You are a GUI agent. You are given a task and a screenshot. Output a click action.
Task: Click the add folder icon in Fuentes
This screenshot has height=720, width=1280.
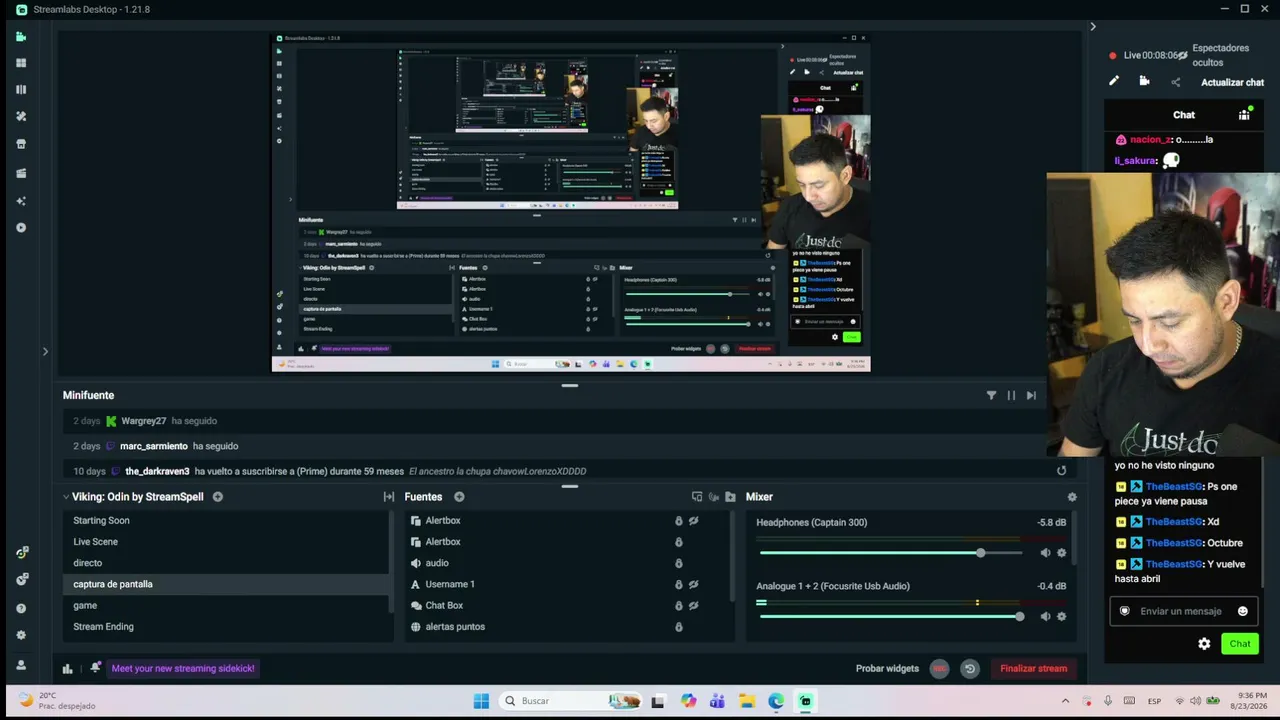tap(730, 497)
